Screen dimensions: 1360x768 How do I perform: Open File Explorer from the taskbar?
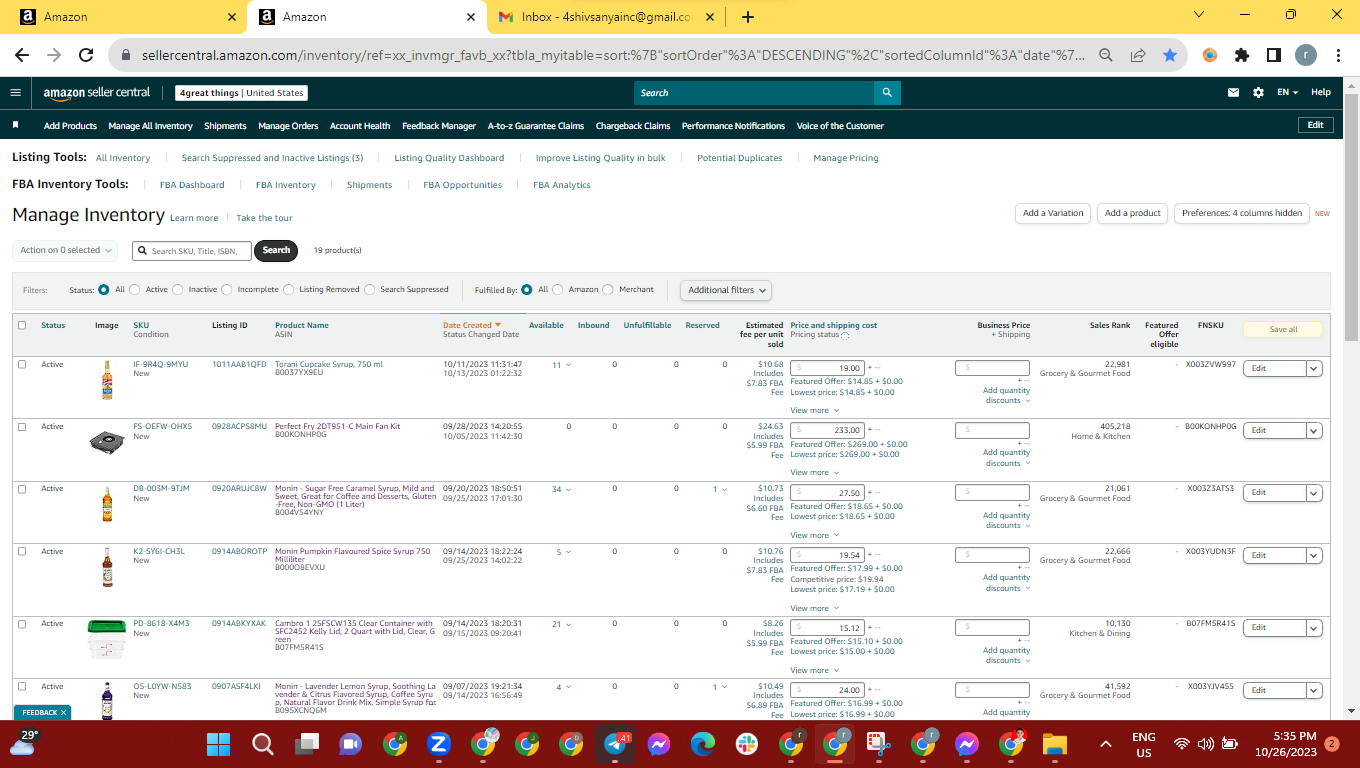tap(1054, 744)
